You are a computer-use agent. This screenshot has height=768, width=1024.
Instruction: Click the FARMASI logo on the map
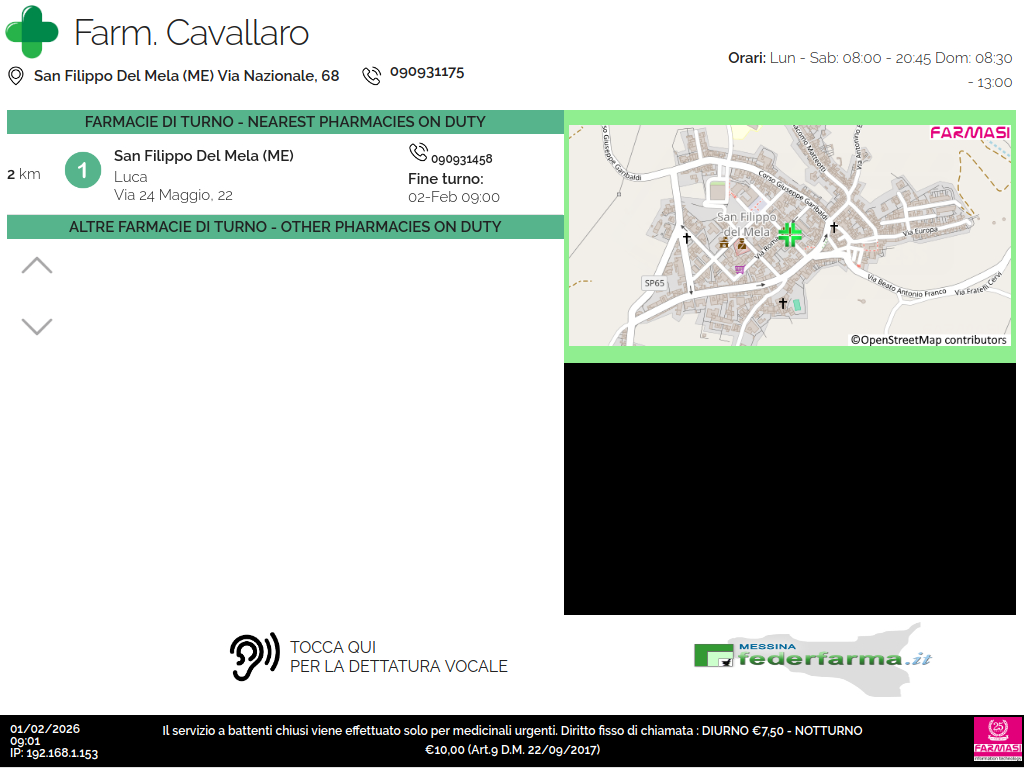969,132
